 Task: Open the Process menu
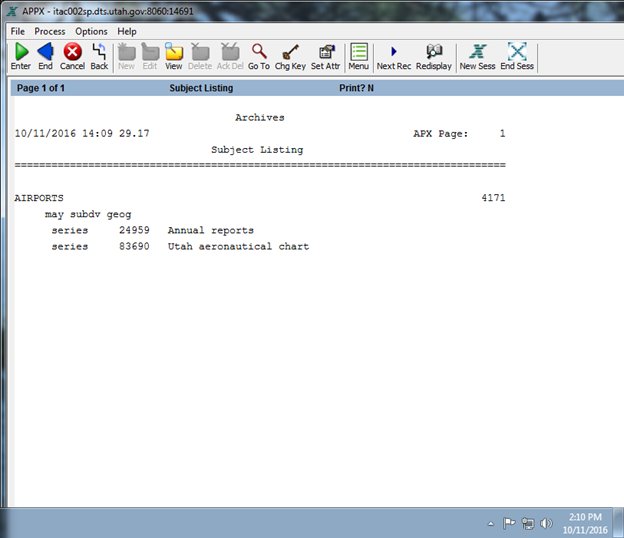50,31
